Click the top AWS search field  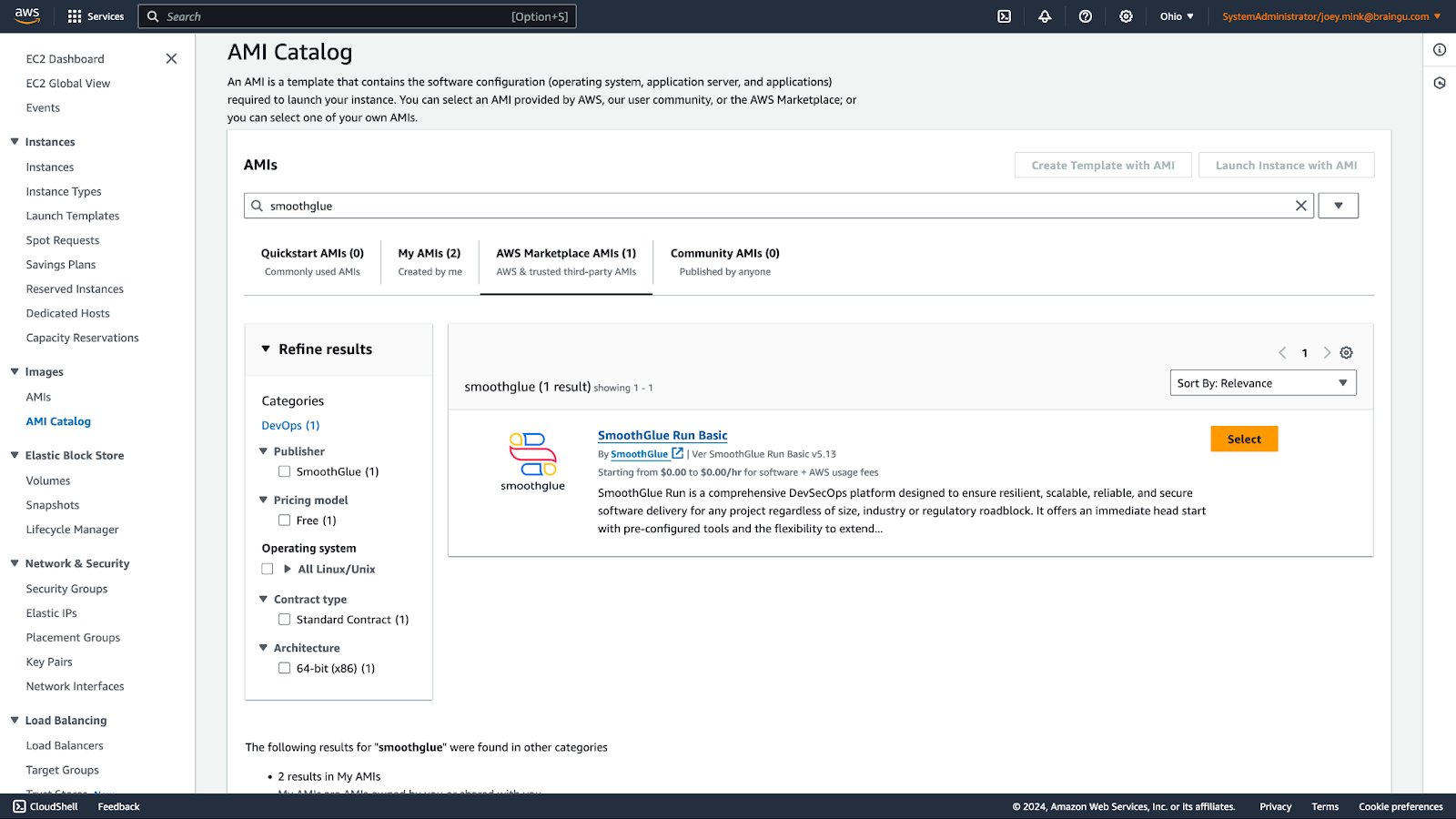[357, 16]
